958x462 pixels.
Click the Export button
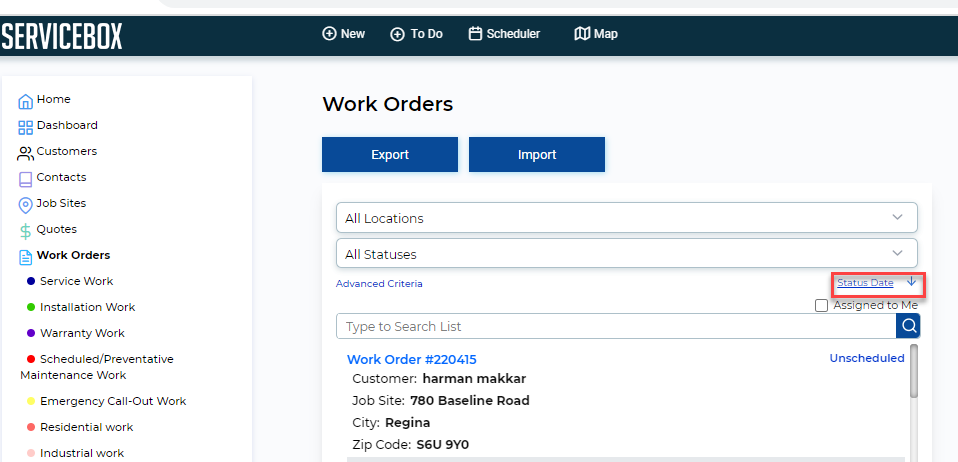(390, 155)
